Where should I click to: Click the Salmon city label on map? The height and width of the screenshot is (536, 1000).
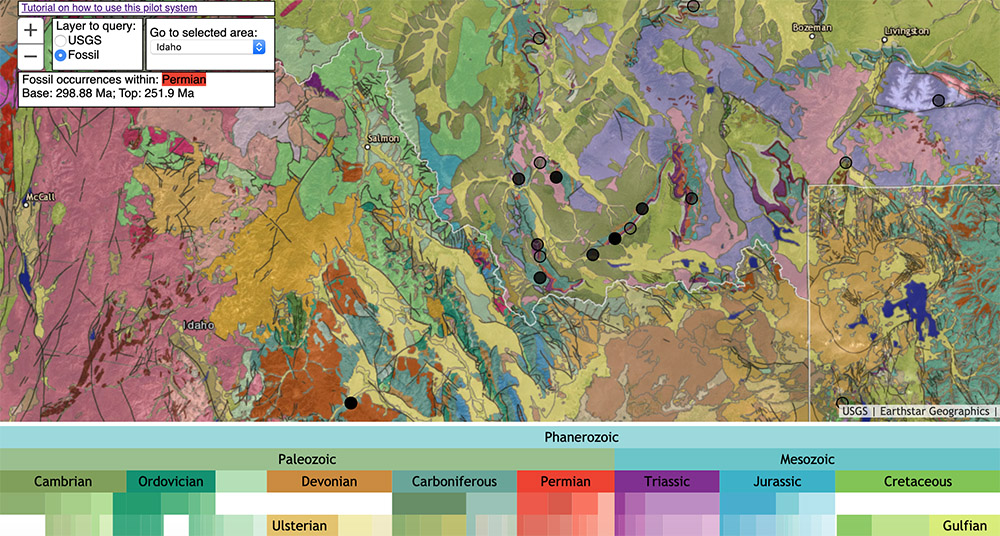(x=385, y=138)
